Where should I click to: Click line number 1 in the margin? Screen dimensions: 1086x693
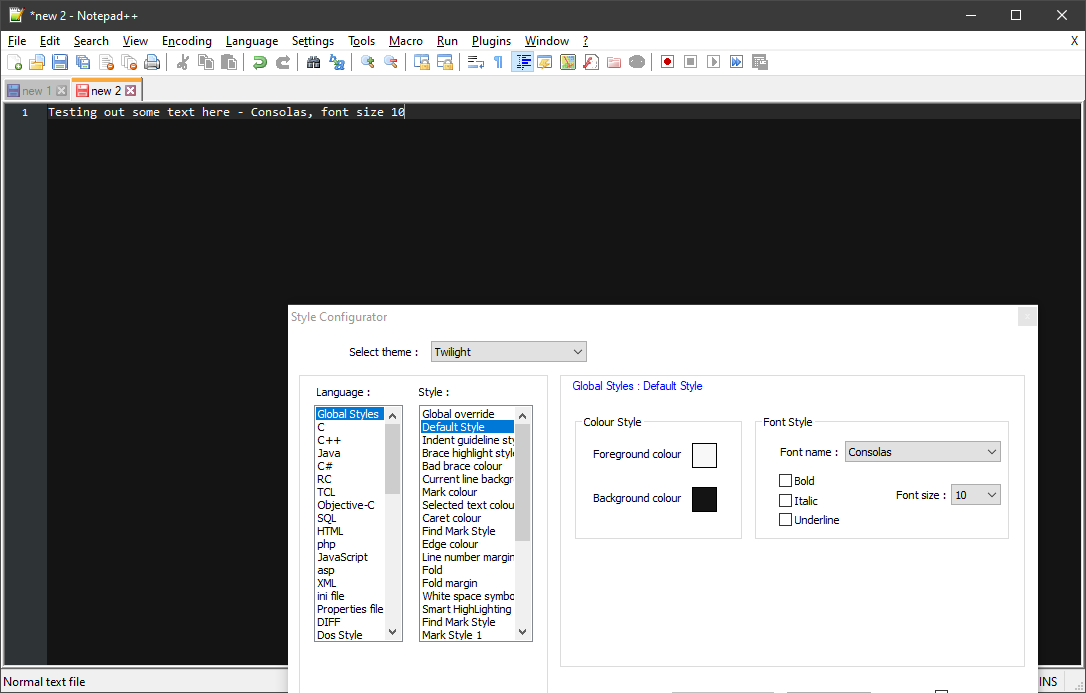click(x=25, y=112)
